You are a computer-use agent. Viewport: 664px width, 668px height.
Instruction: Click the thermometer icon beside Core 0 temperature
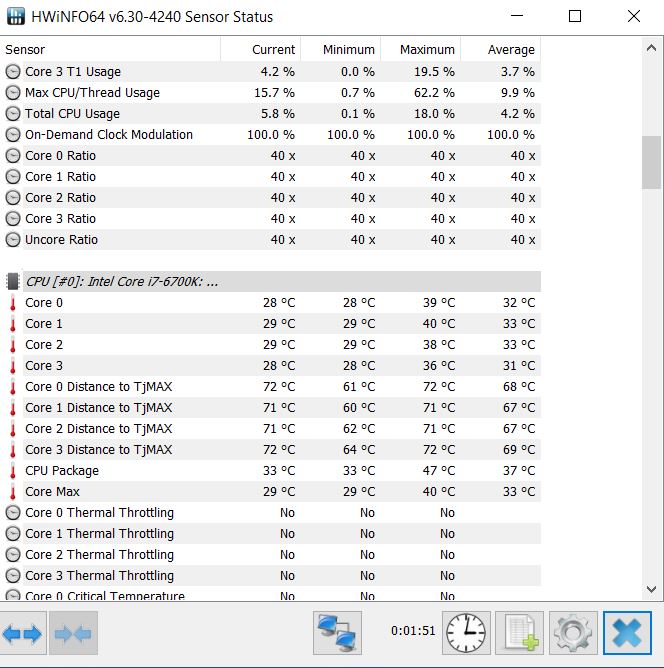point(13,302)
